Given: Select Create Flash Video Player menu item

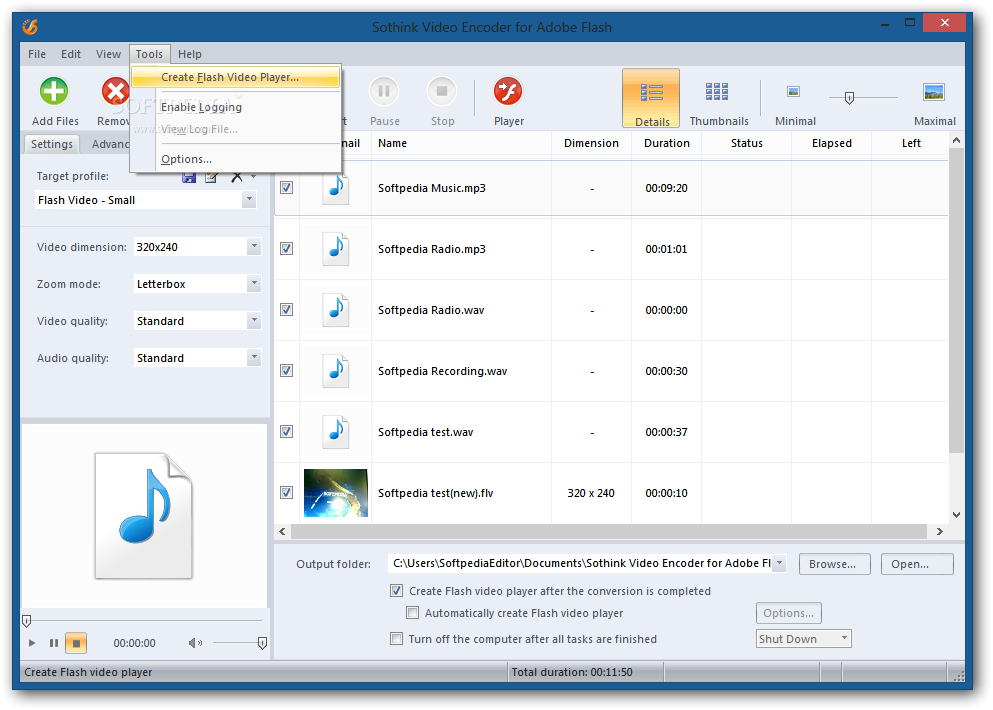Looking at the screenshot, I should [235, 77].
